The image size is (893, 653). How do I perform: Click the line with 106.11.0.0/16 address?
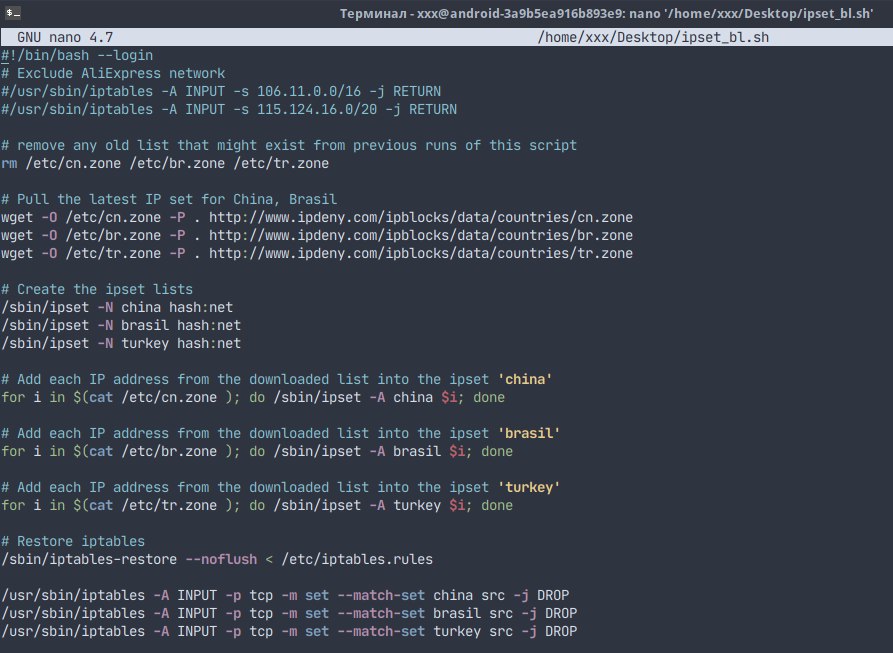pos(221,92)
